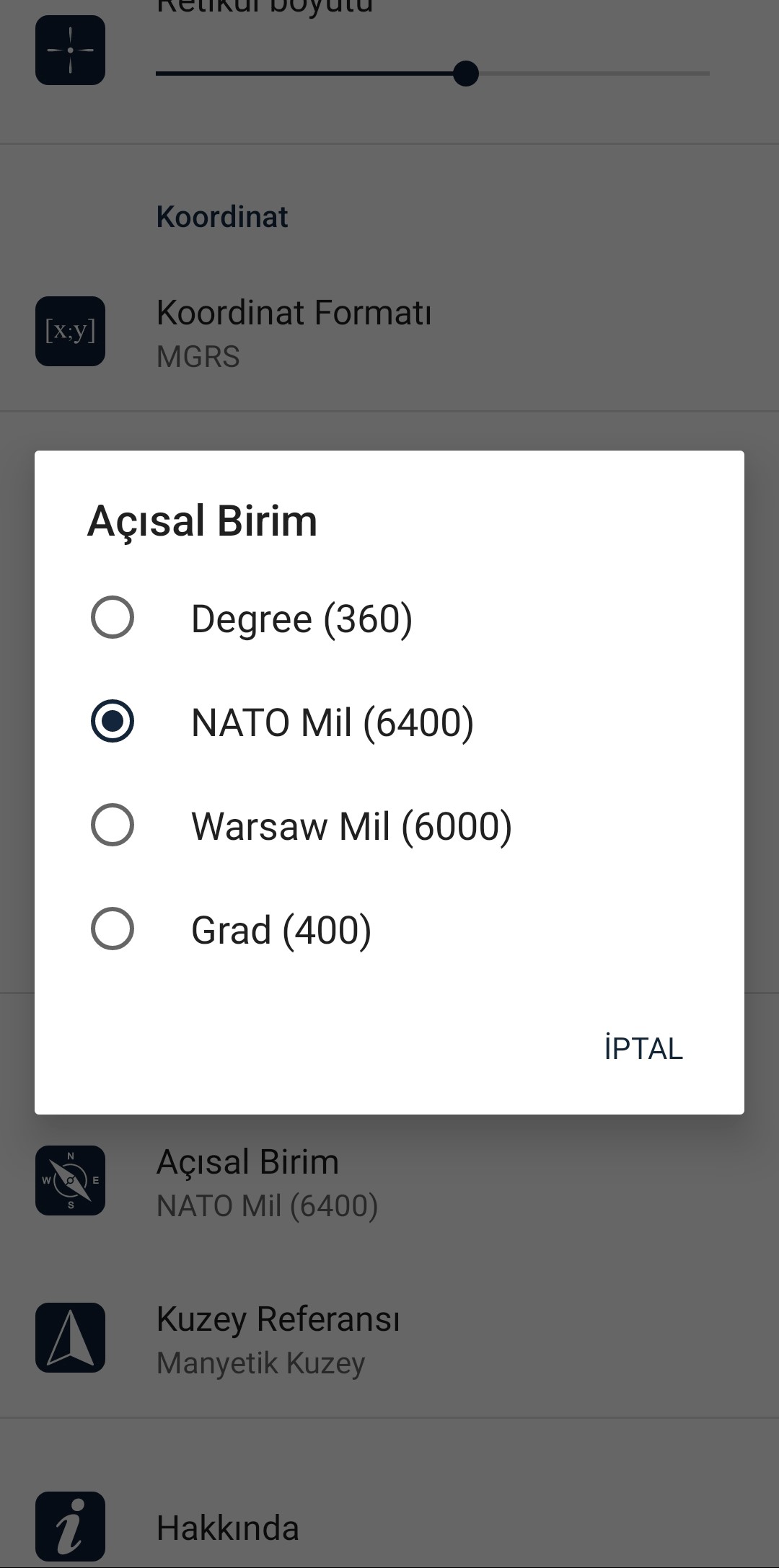Tap the reticle crosshair icon
779x1568 pixels.
[70, 50]
